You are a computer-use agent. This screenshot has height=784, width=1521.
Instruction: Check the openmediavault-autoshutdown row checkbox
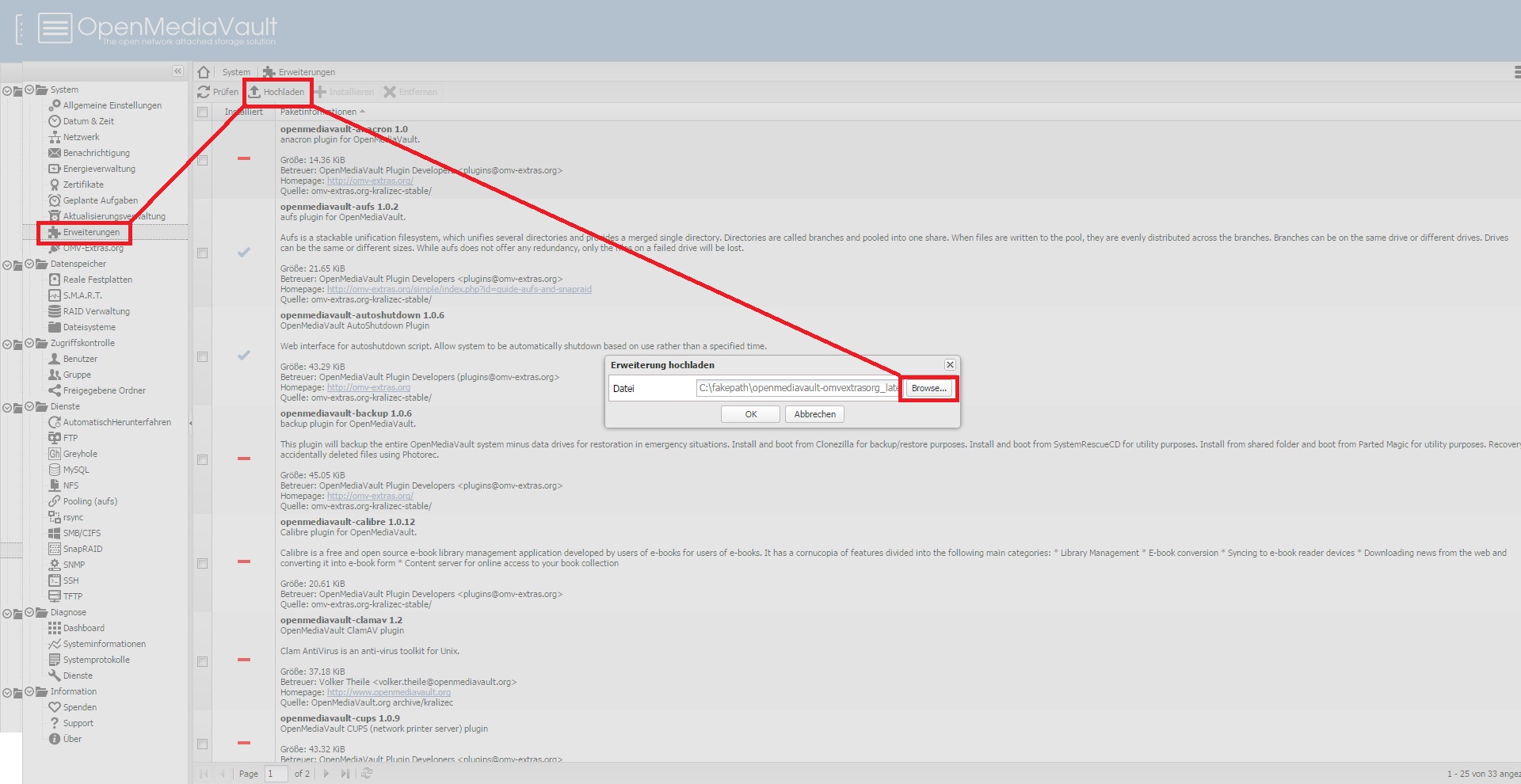point(203,357)
